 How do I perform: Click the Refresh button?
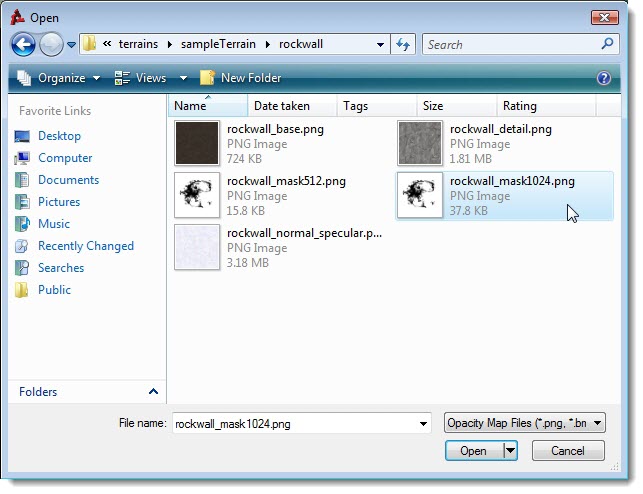pos(403,44)
